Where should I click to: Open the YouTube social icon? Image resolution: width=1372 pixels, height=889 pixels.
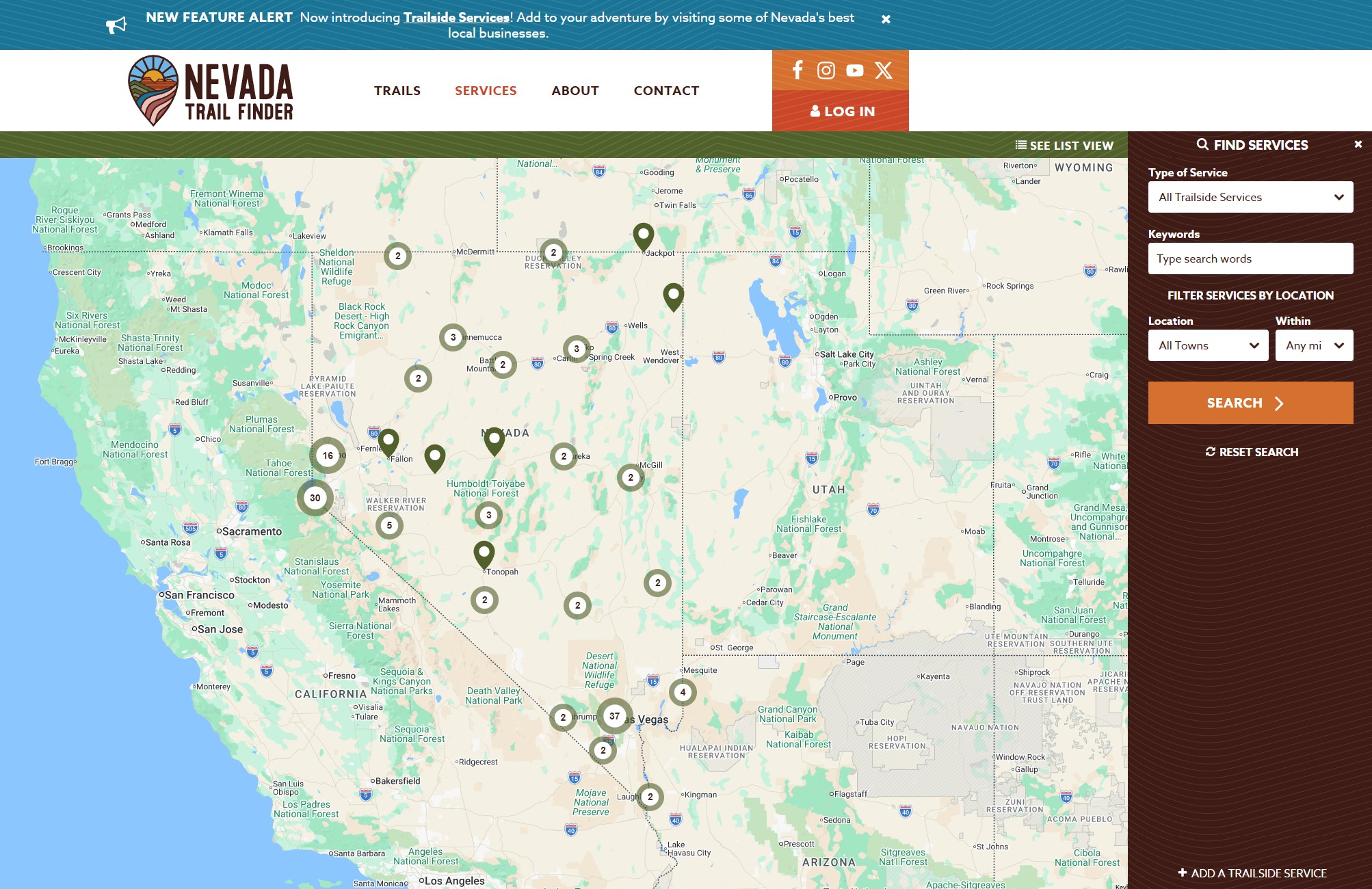[x=854, y=70]
